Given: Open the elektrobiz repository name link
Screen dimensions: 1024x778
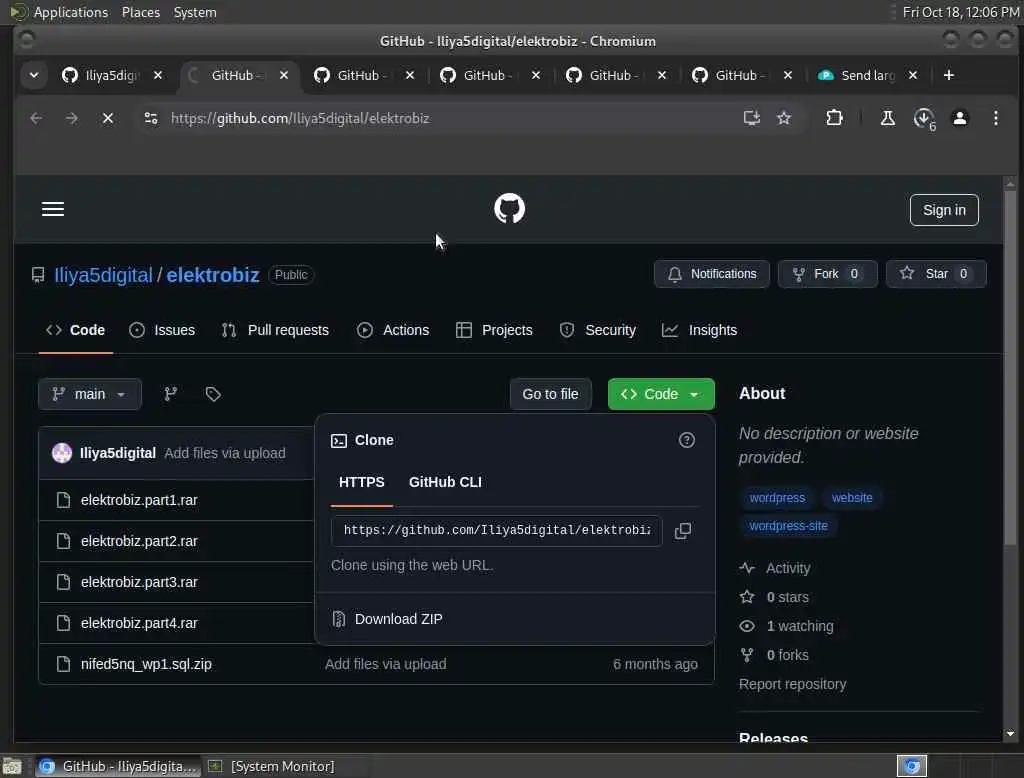Looking at the screenshot, I should click(x=213, y=275).
